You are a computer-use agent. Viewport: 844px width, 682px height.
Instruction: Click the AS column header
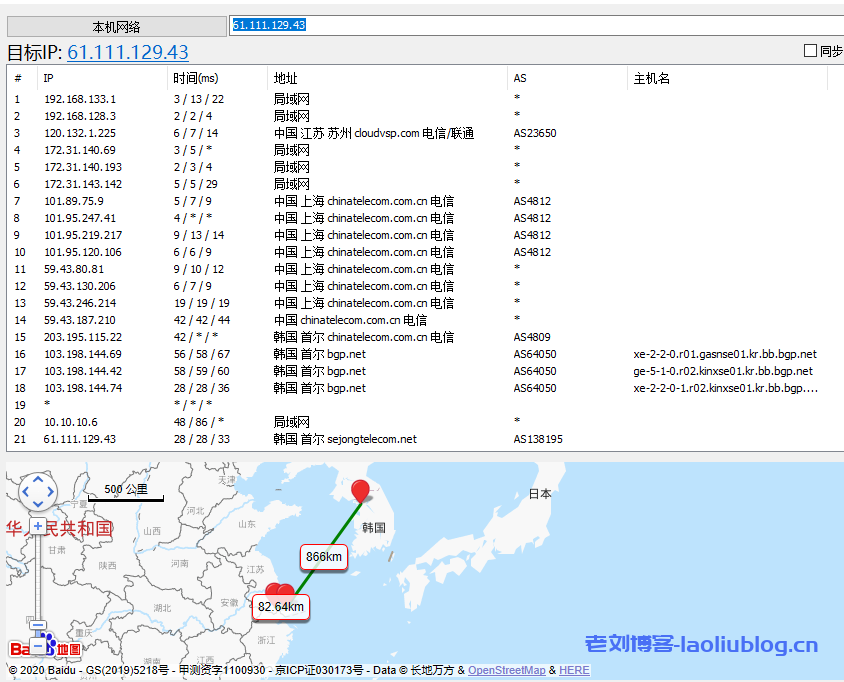520,78
